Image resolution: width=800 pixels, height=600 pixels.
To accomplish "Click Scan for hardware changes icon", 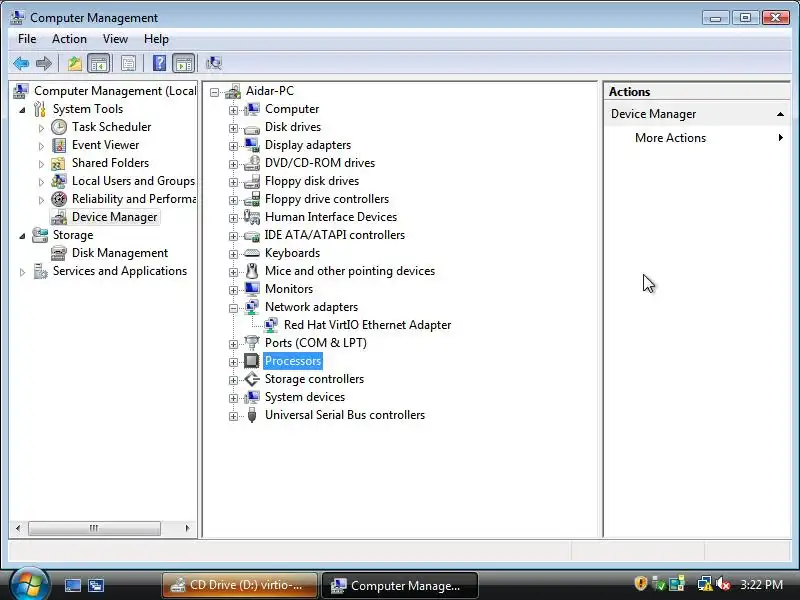I will (x=213, y=63).
